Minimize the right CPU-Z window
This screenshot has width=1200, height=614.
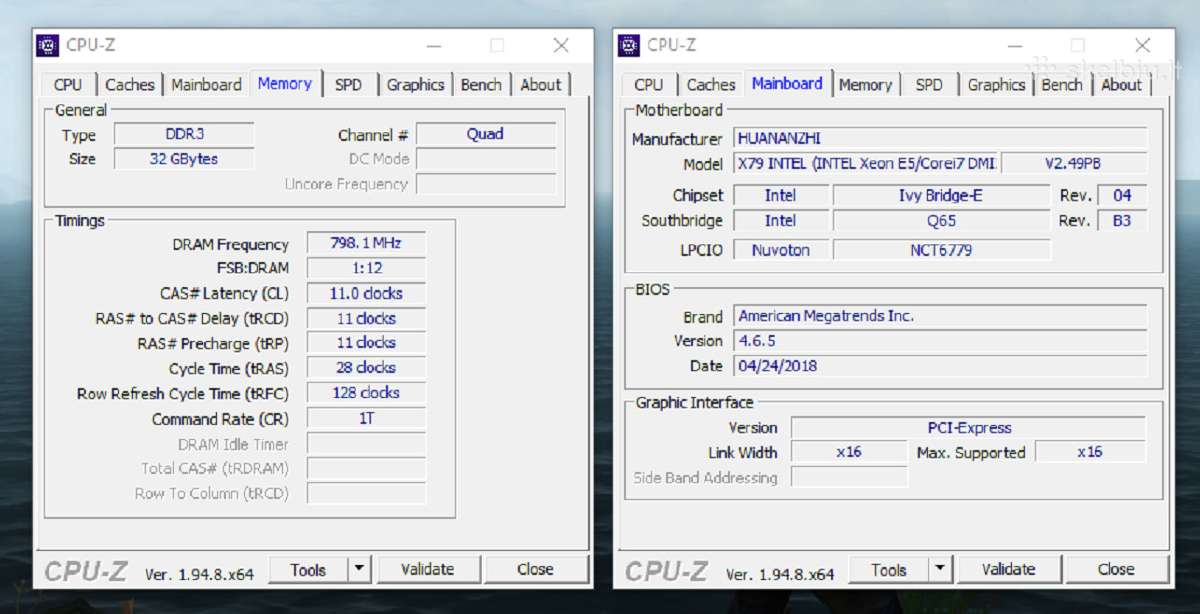pos(1015,46)
